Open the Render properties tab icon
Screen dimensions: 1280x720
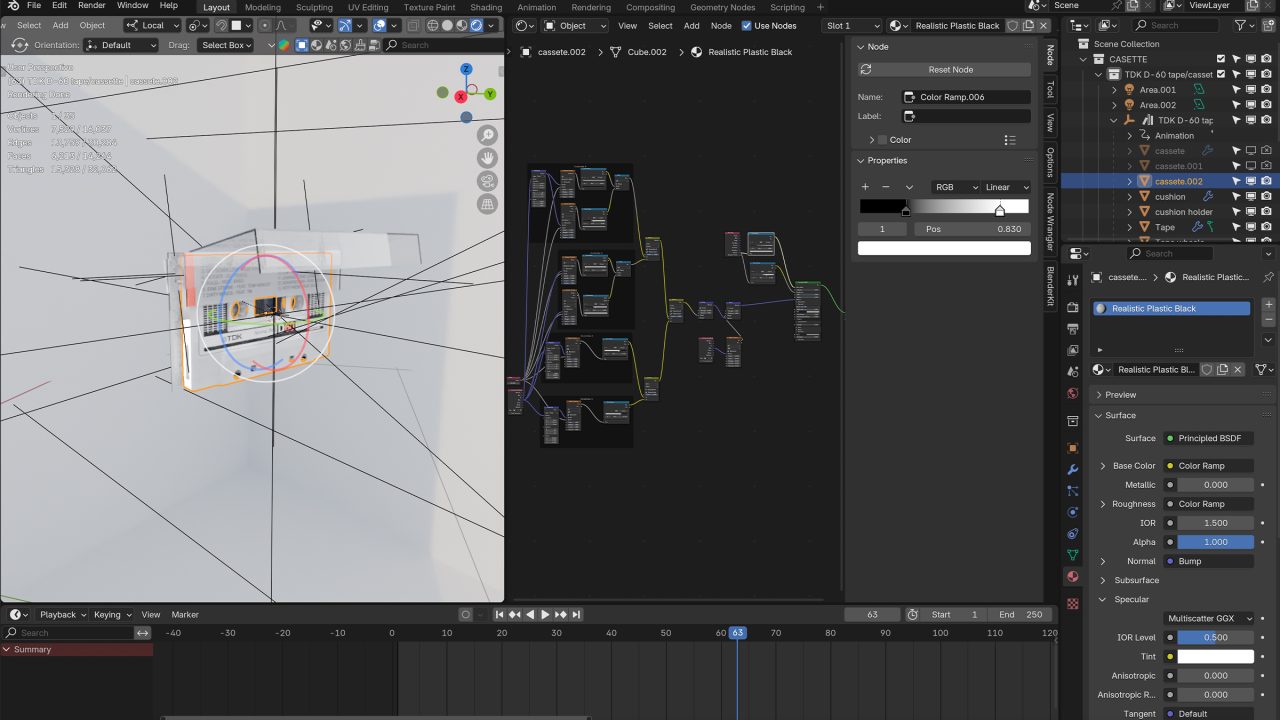[1073, 307]
